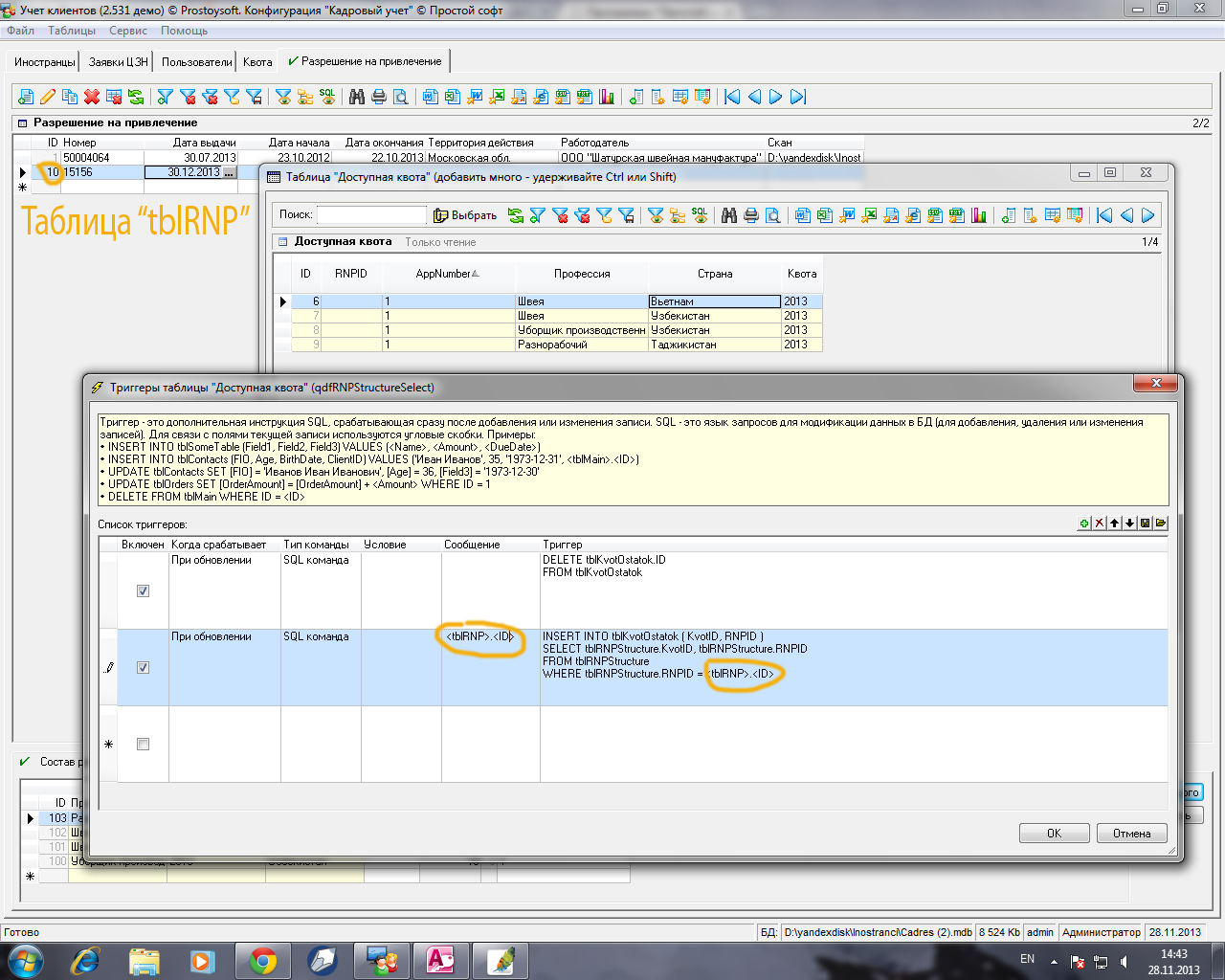Click the red X delete record icon in main toolbar
Image resolution: width=1225 pixels, height=980 pixels.
click(92, 97)
